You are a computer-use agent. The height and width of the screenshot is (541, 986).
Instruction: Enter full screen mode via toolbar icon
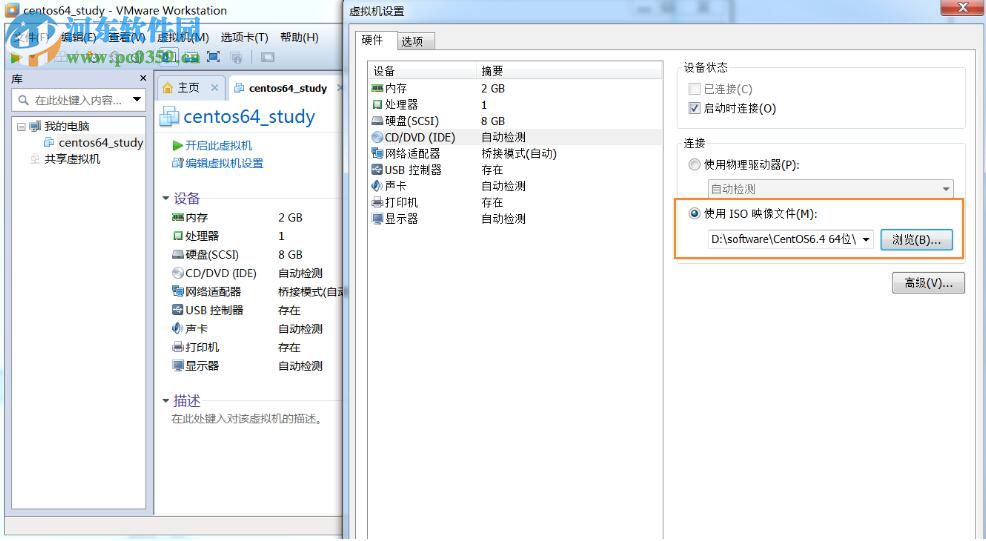tap(214, 57)
